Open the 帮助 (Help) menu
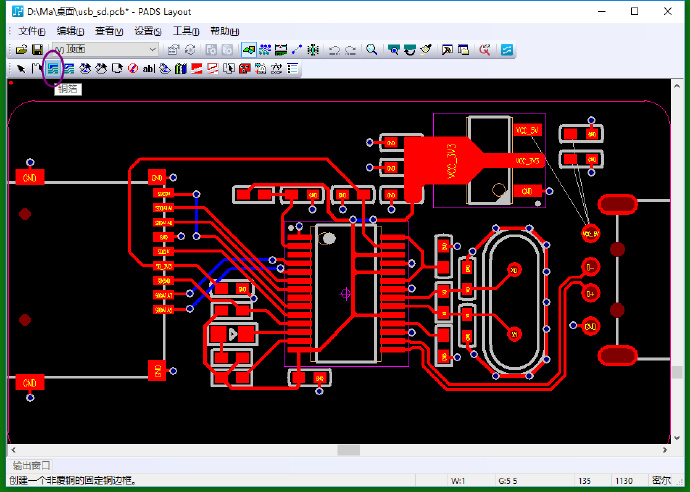Screen dimensions: 690x492 [224, 31]
